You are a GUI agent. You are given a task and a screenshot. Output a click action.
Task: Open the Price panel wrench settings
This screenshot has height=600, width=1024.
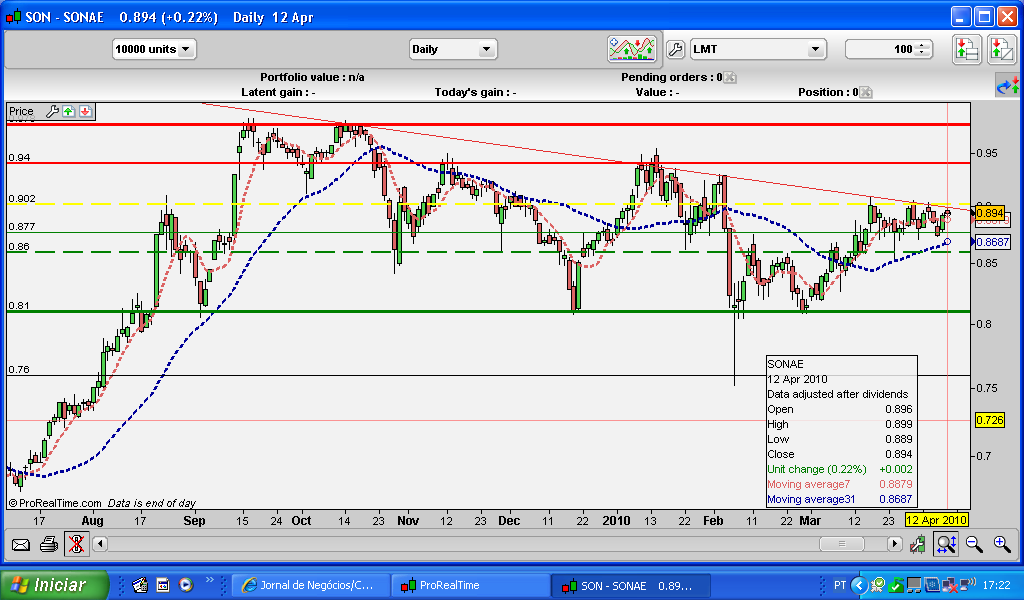point(52,111)
